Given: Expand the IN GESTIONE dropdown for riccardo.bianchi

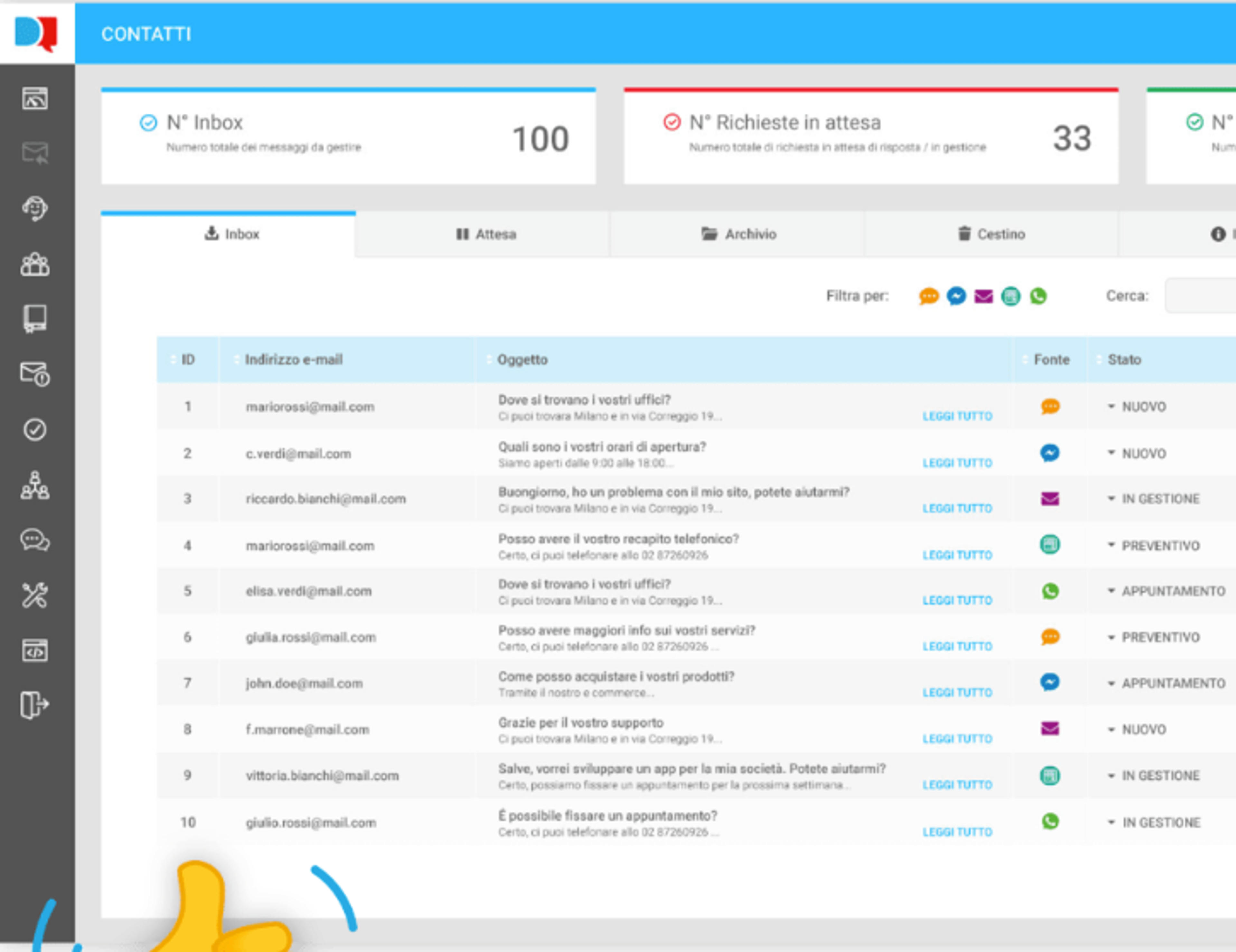Looking at the screenshot, I should click(x=1153, y=499).
